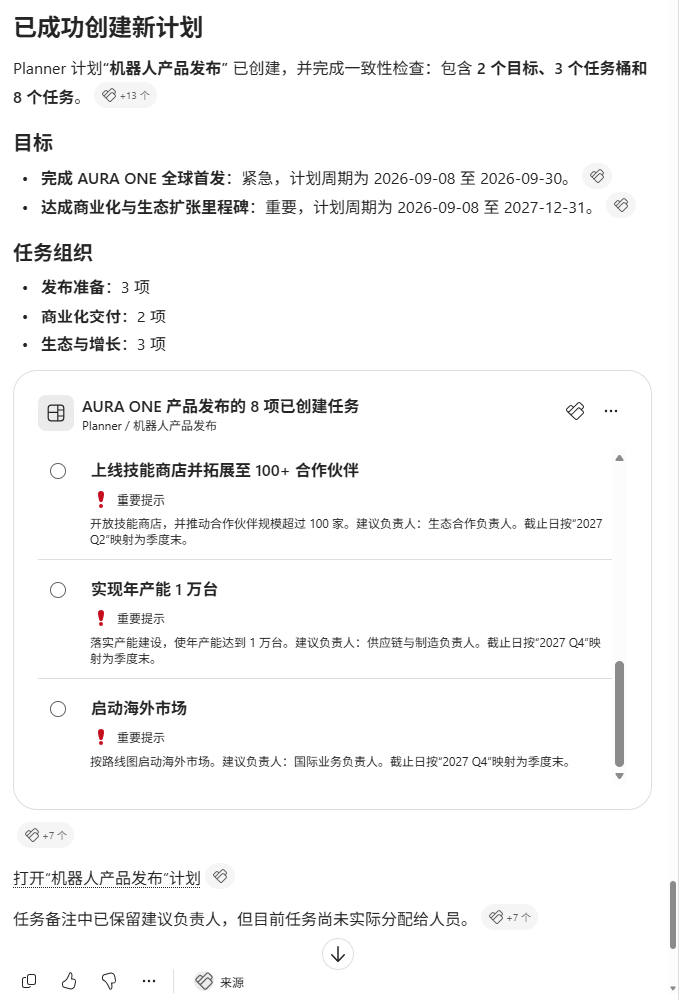Viewport: 687px width, 1000px height.
Task: Give the response a thumbs down
Action: click(109, 981)
